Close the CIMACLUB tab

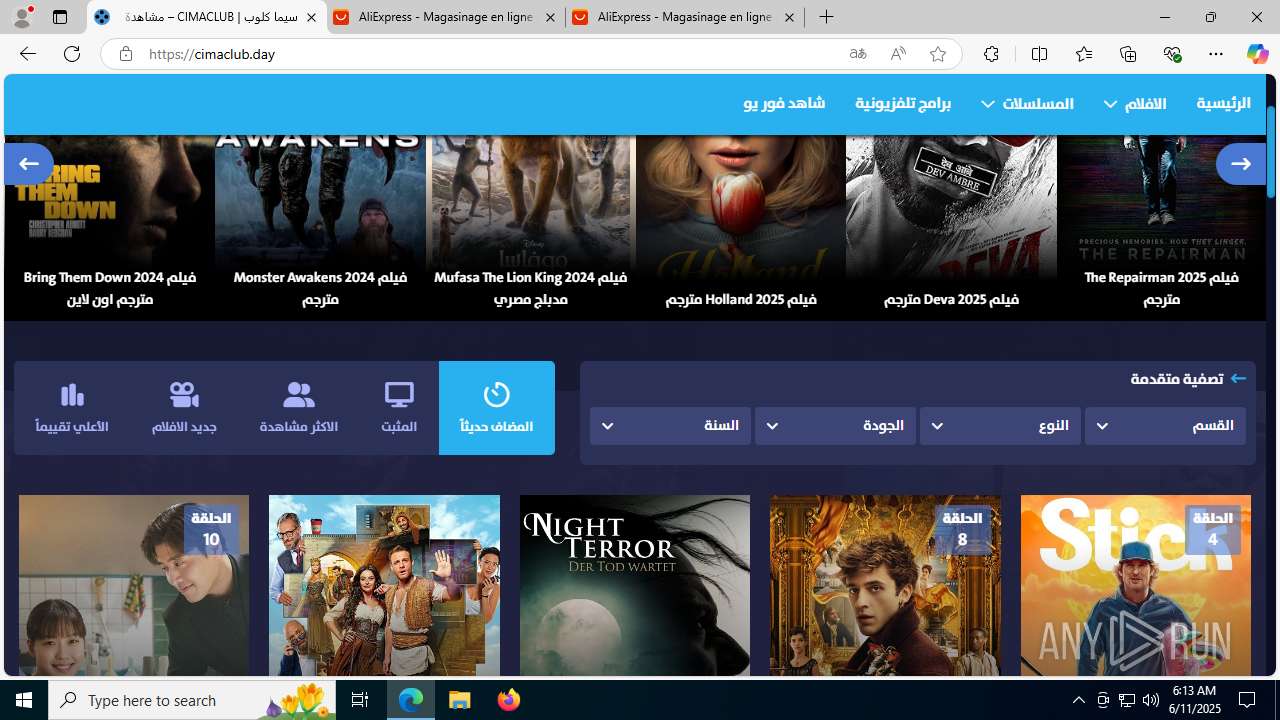click(x=311, y=18)
